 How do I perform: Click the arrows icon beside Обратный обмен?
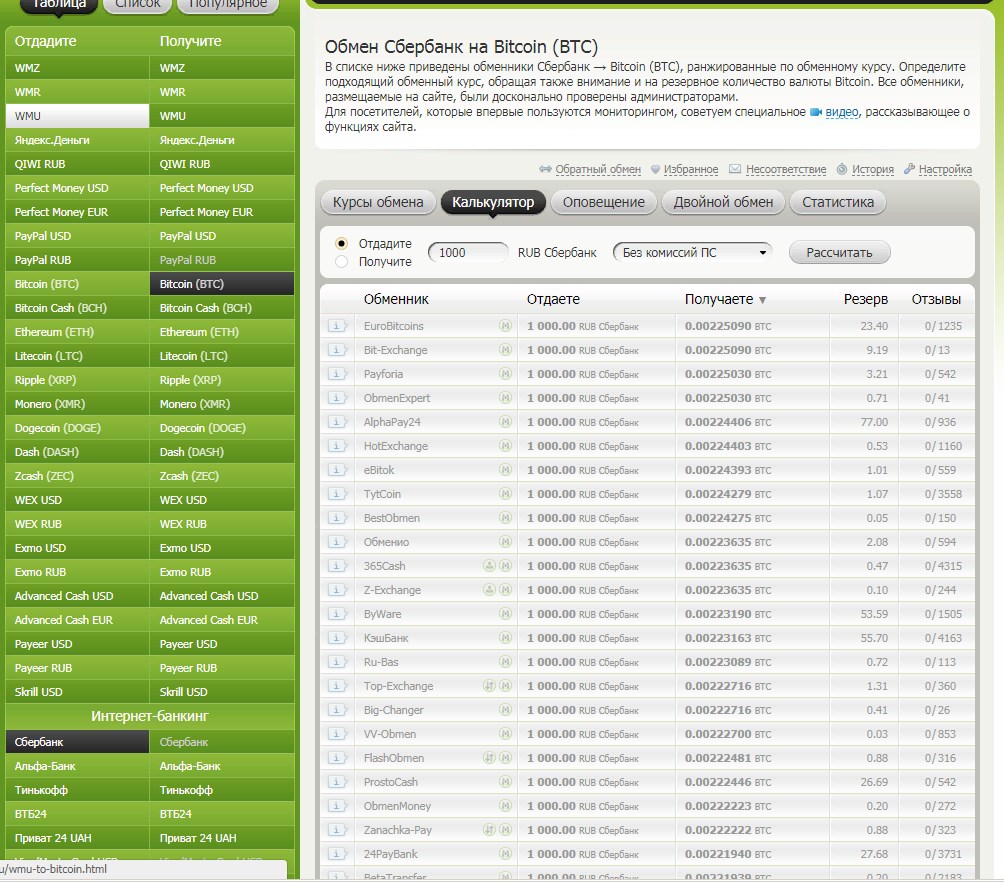[545, 169]
